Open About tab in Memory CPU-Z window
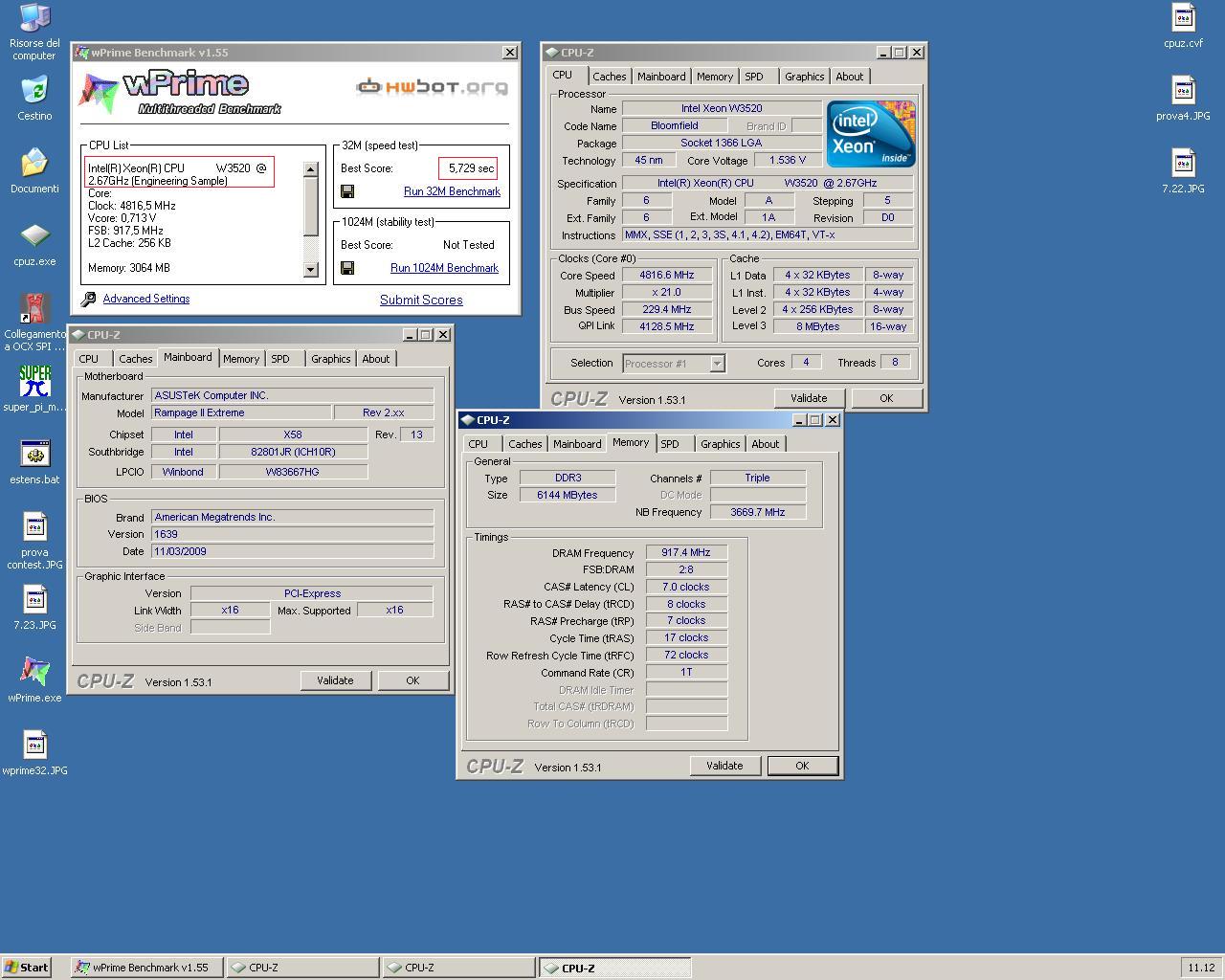 765,444
